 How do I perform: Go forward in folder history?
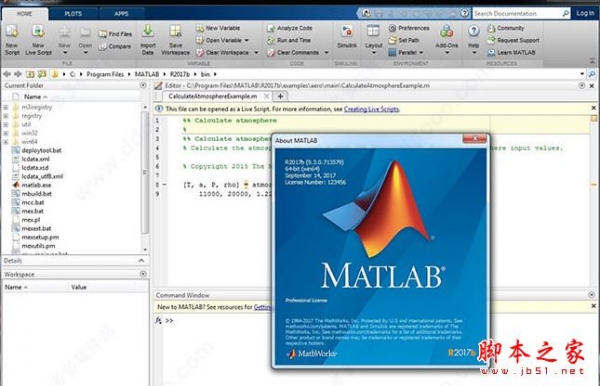coord(18,74)
